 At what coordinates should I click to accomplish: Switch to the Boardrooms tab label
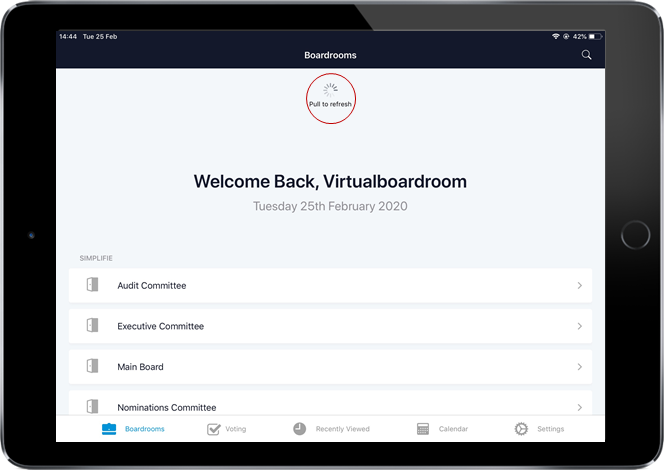click(144, 429)
